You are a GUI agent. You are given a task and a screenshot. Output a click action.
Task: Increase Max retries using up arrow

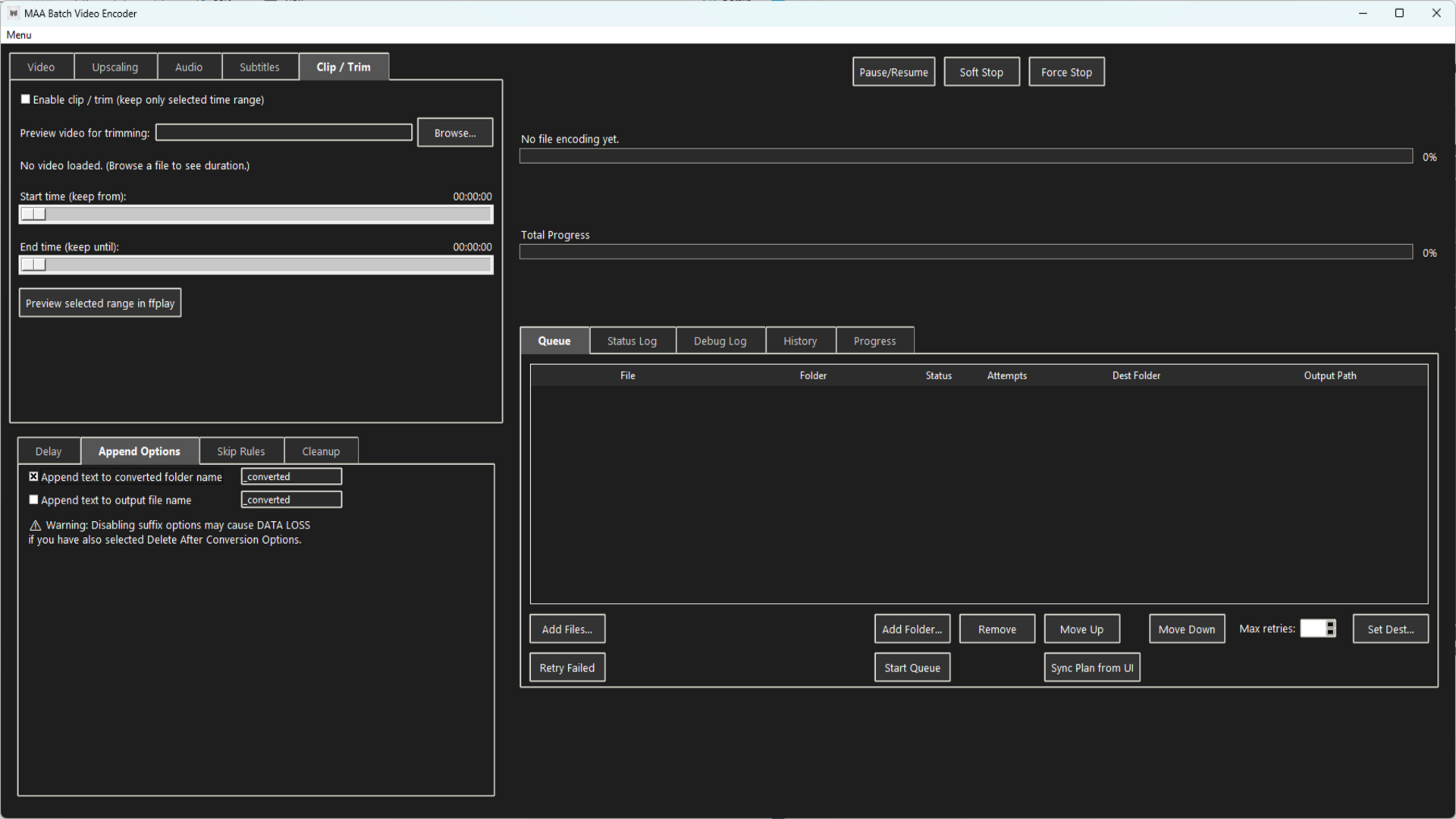coord(1330,624)
